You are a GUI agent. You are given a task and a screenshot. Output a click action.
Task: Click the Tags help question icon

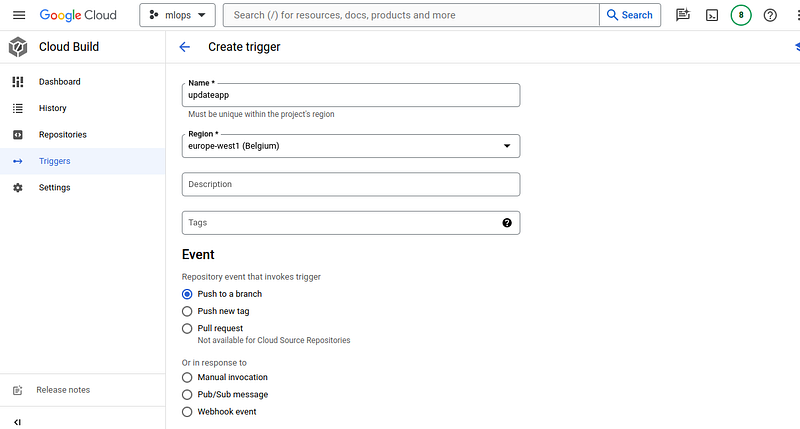(507, 222)
